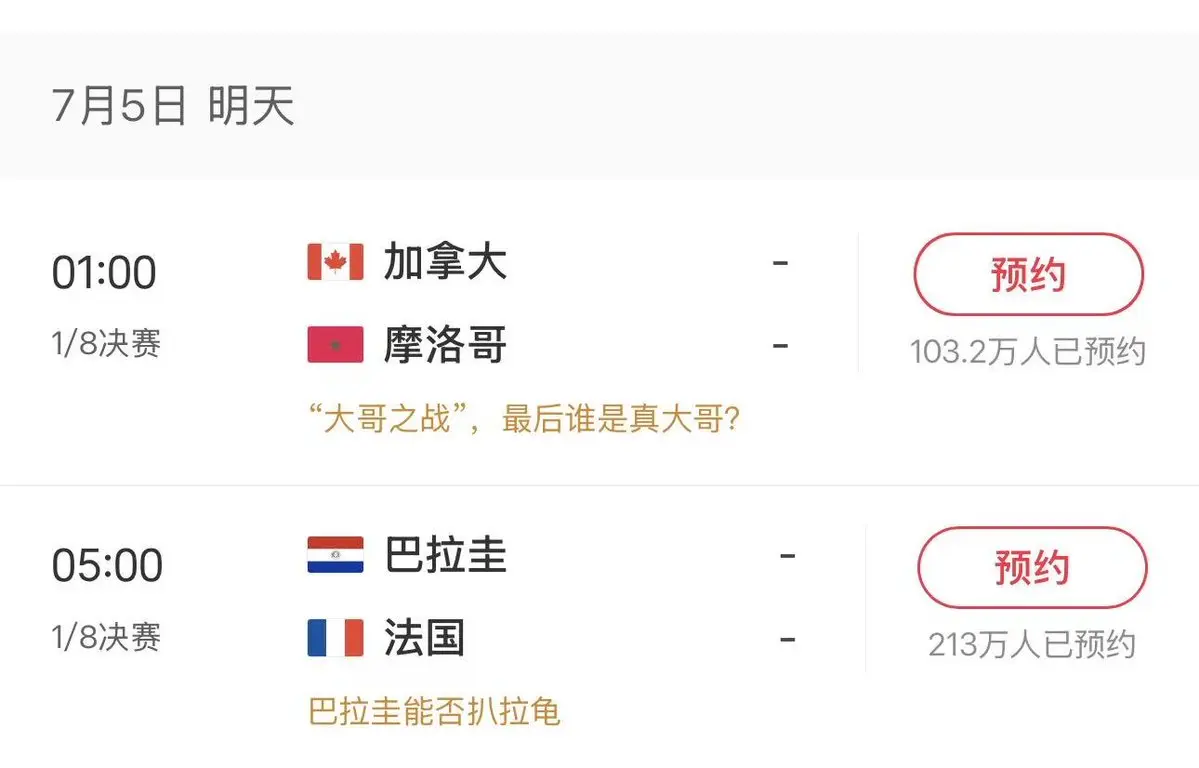Screen dimensions: 1199x768
Task: Open team 加拿大 details
Action: 445,262
